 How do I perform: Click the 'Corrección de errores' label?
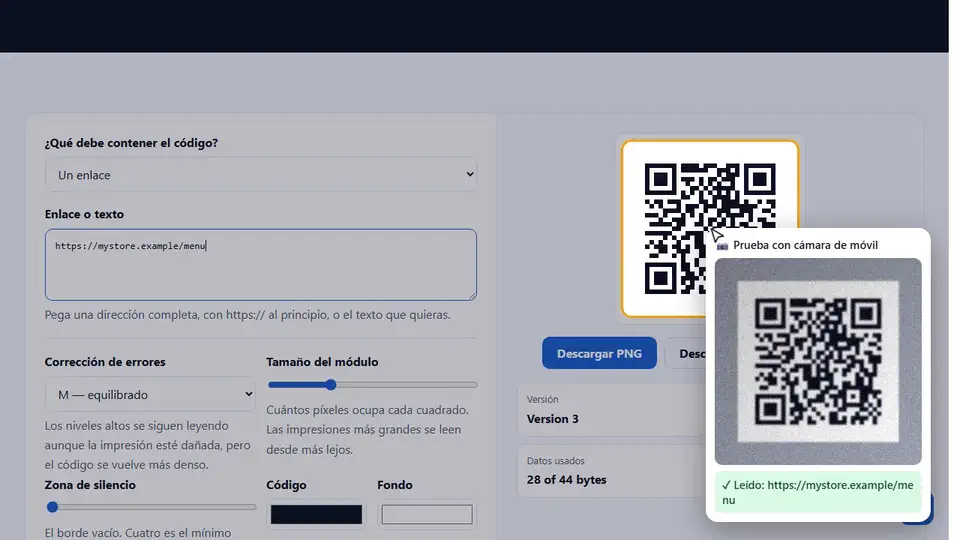coord(105,362)
